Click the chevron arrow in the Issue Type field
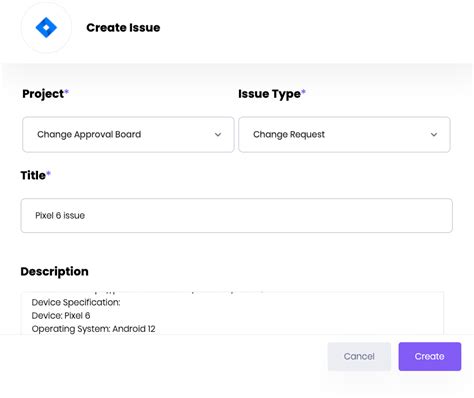This screenshot has height=398, width=474. (434, 135)
